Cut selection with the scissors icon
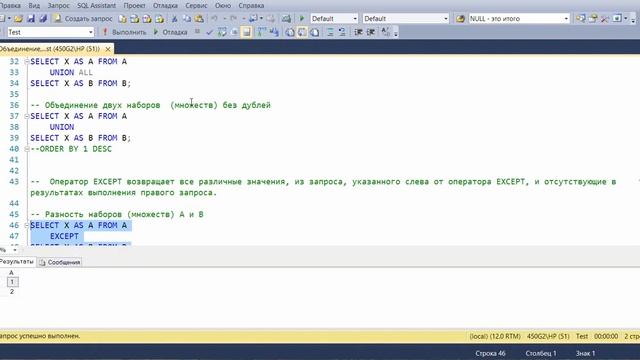Viewport: 640px width, 360px height. point(174,19)
